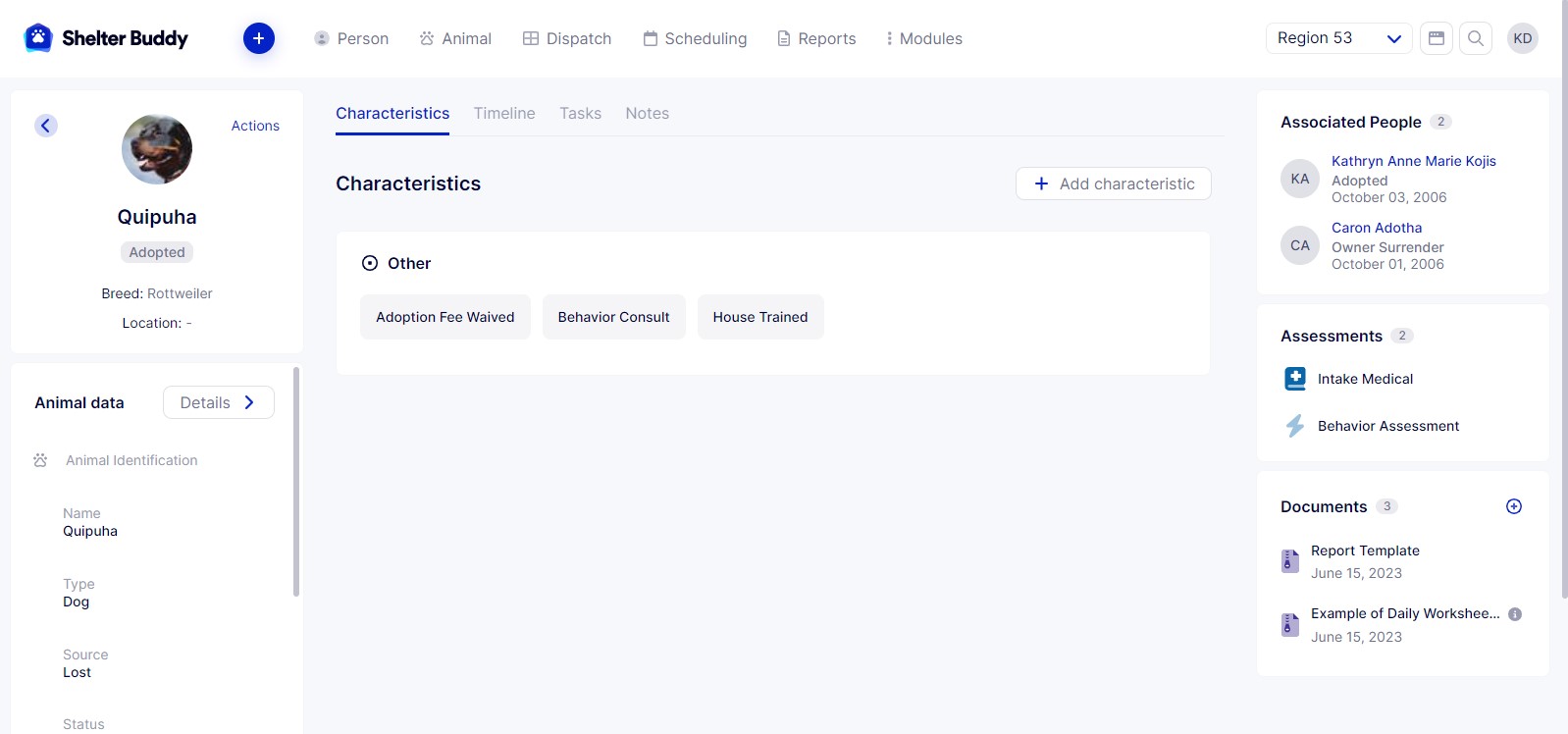Viewport: 1568px width, 734px height.
Task: Open the Dispatch menu
Action: point(567,38)
